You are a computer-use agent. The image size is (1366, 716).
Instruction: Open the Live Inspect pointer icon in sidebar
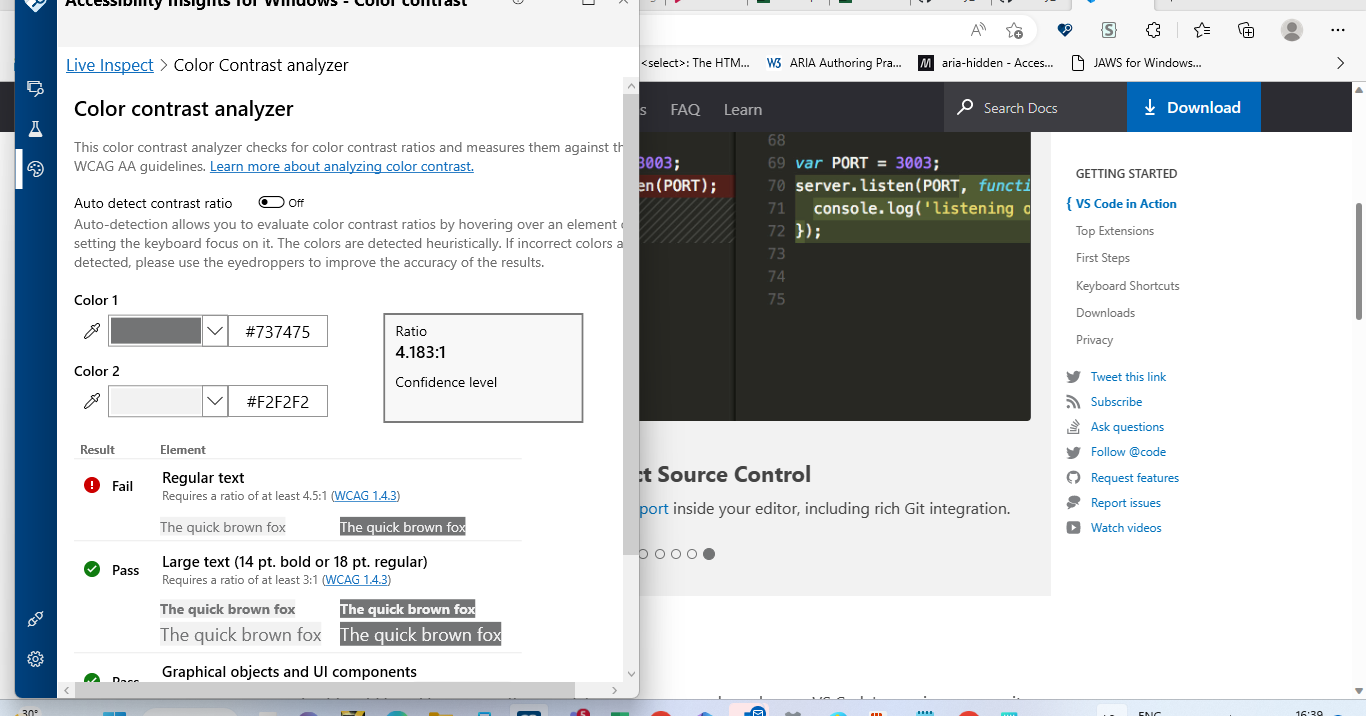37,88
